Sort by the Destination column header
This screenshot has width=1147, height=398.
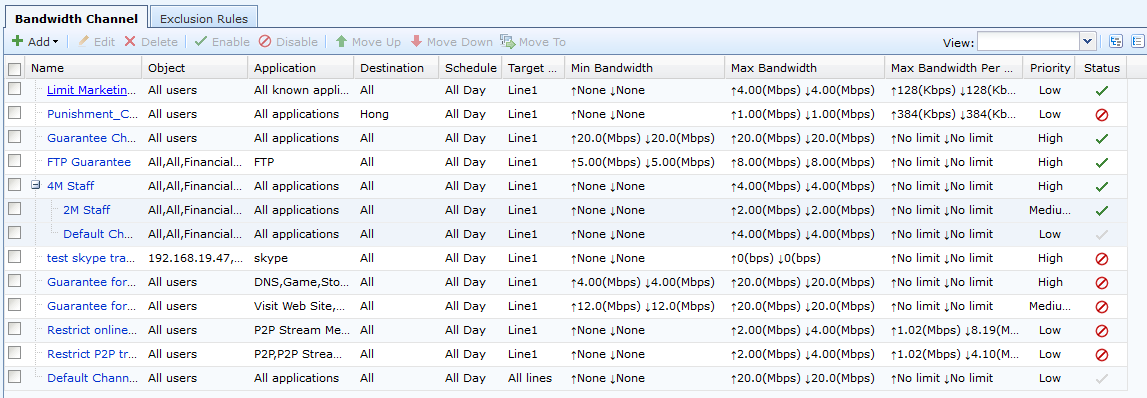(396, 68)
